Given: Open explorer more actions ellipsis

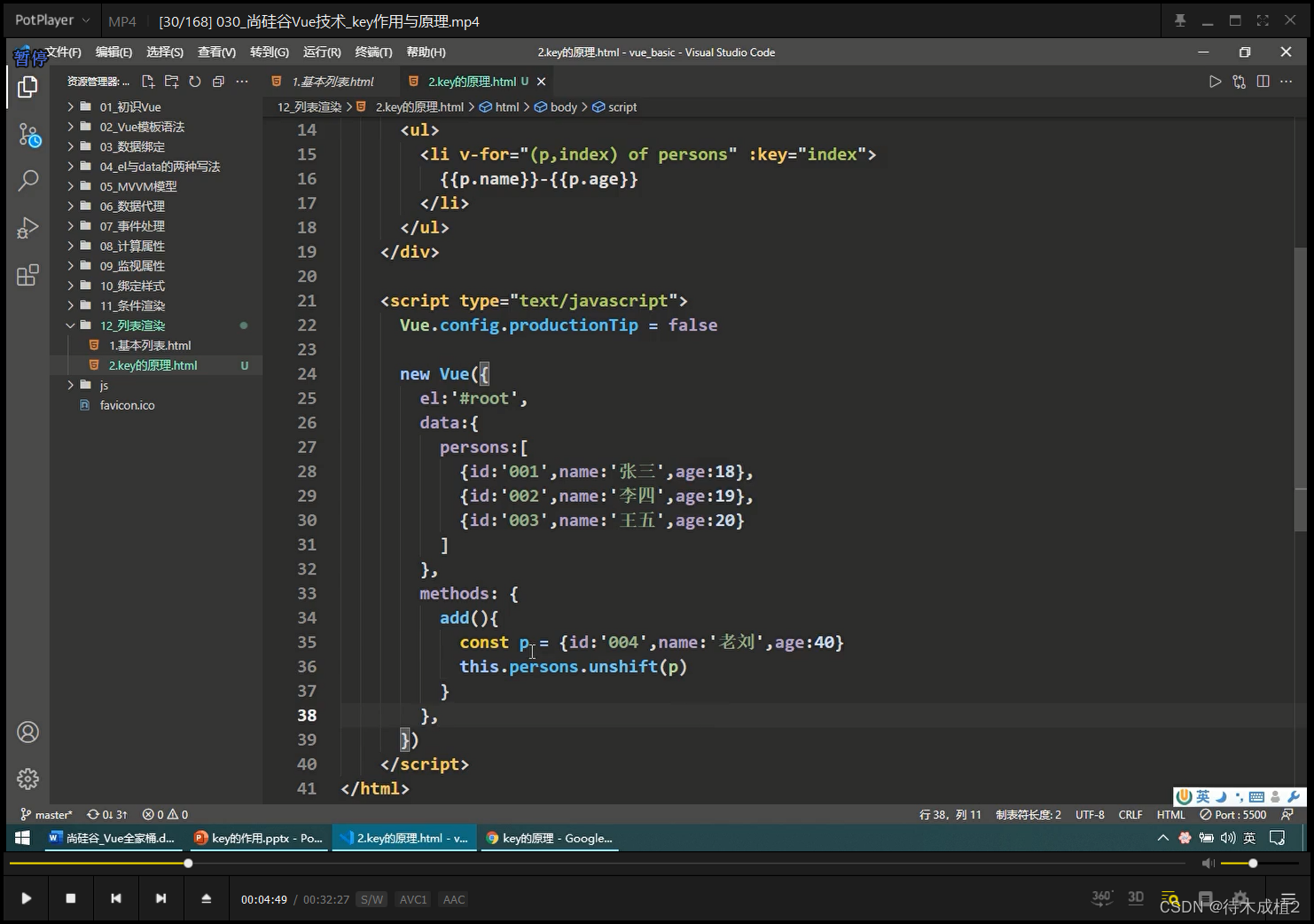Looking at the screenshot, I should (x=242, y=82).
